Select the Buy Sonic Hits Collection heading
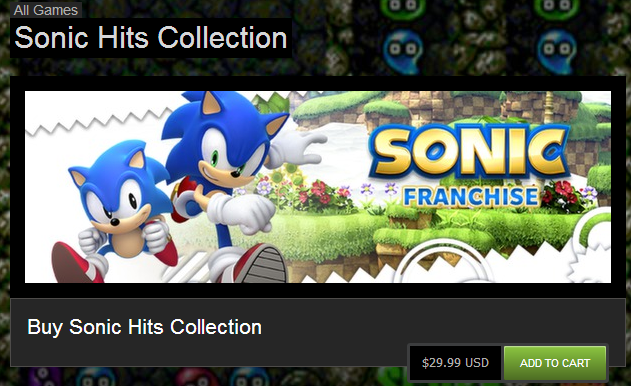 click(144, 327)
